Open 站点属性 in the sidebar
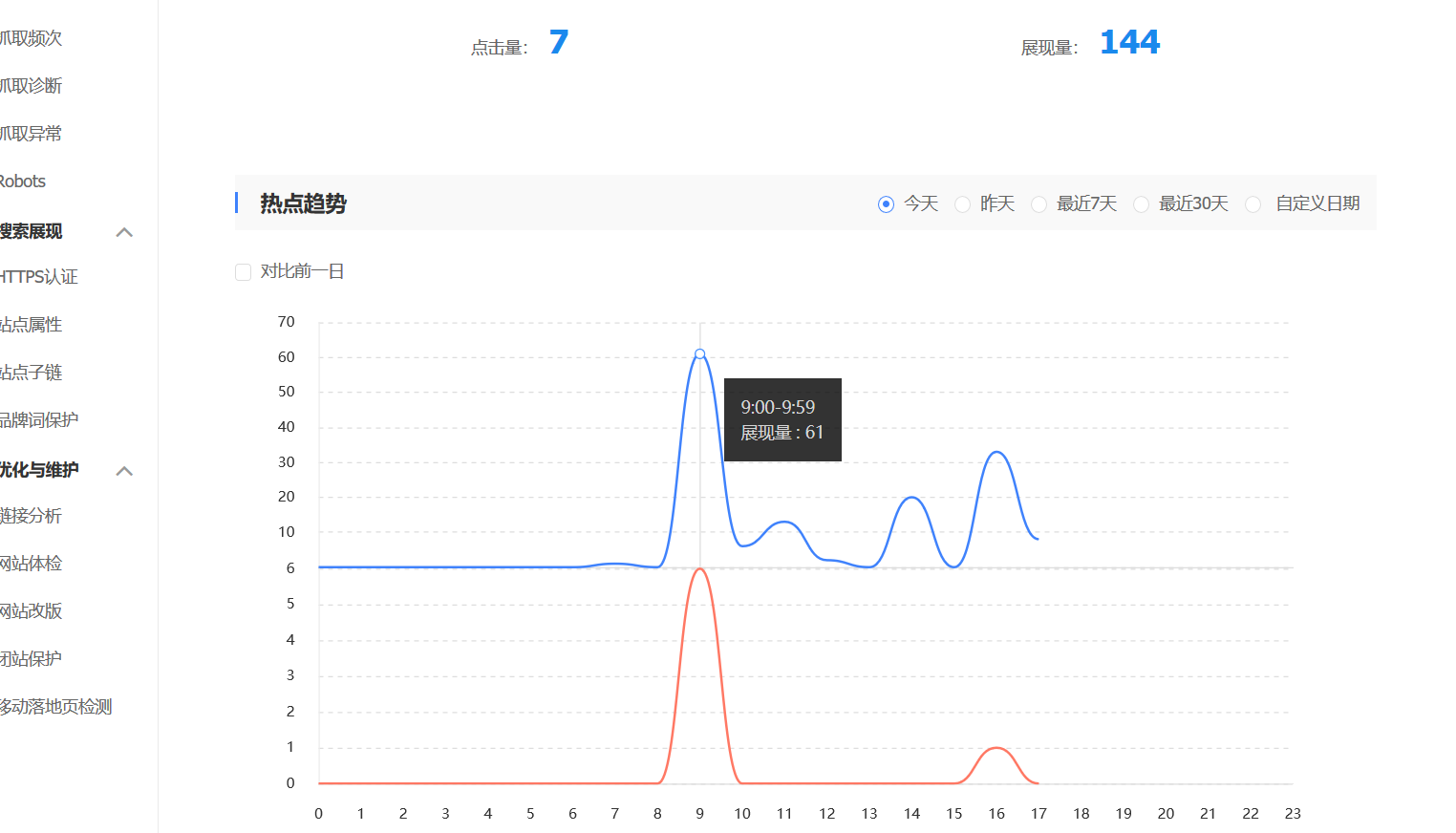 pyautogui.click(x=31, y=325)
